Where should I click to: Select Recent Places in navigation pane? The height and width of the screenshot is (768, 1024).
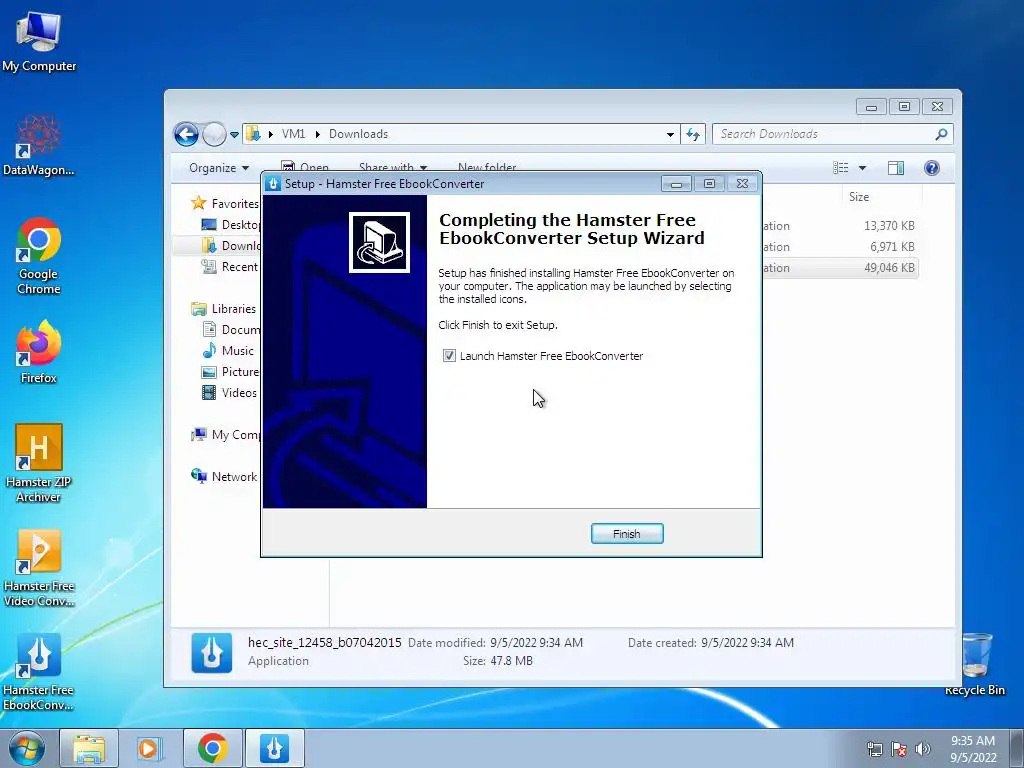[230, 266]
